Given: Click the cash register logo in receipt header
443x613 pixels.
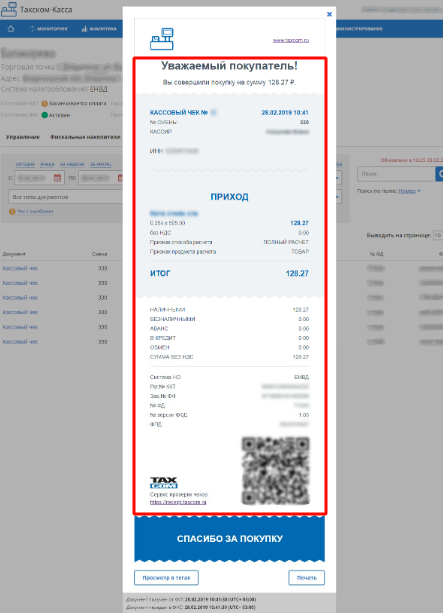Looking at the screenshot, I should [x=162, y=39].
